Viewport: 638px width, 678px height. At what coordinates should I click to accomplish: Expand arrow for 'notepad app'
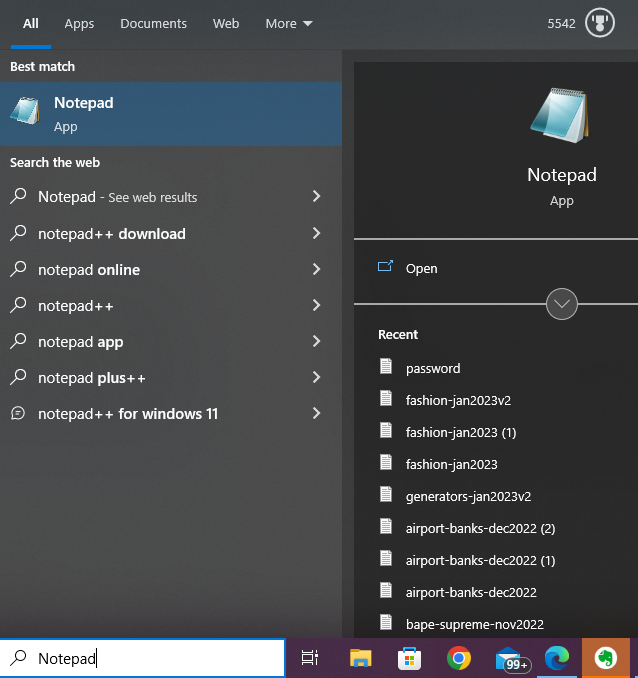[317, 341]
